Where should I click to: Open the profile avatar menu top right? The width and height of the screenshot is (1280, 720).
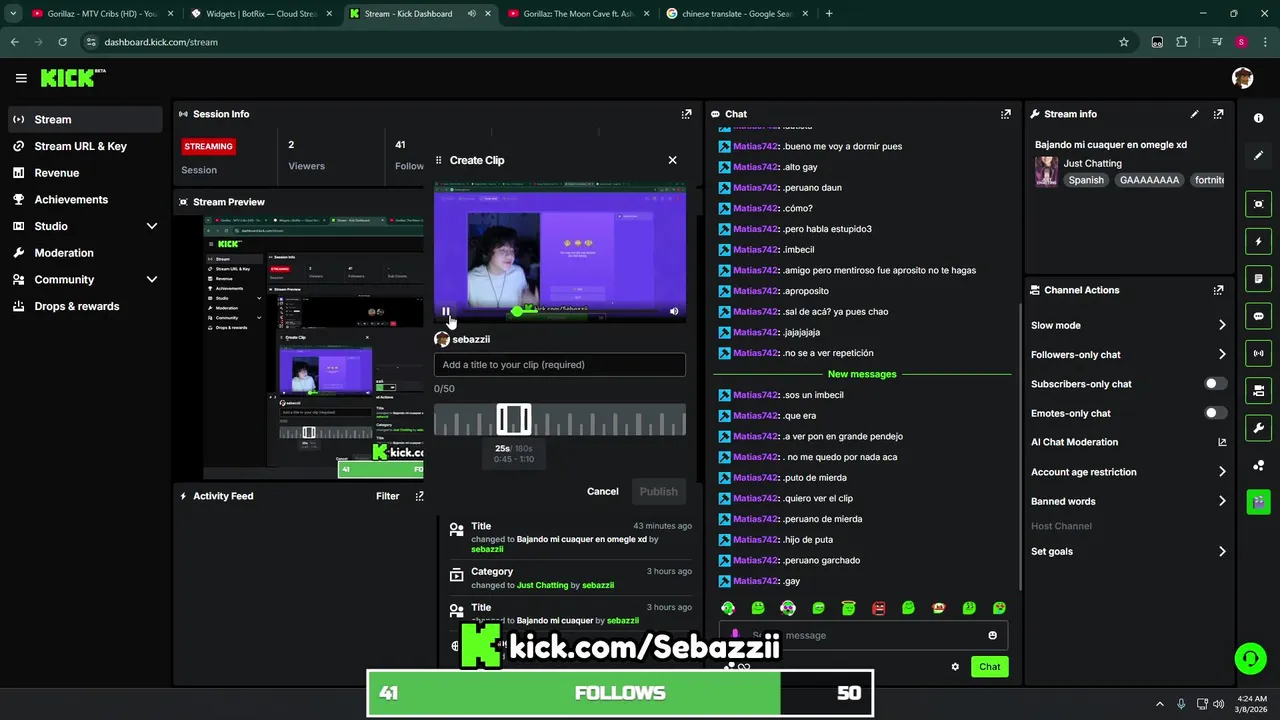click(1242, 78)
